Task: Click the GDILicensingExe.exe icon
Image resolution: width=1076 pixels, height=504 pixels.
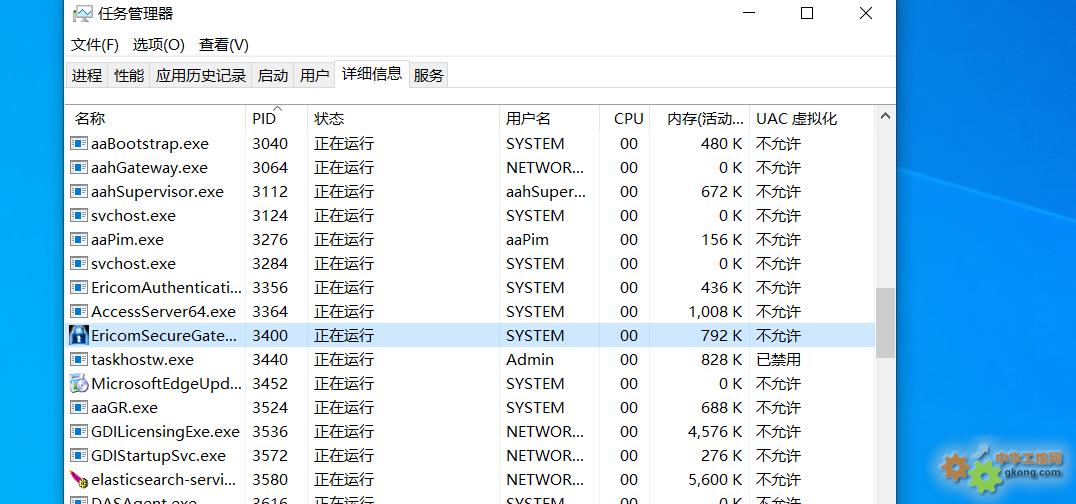Action: tap(80, 432)
